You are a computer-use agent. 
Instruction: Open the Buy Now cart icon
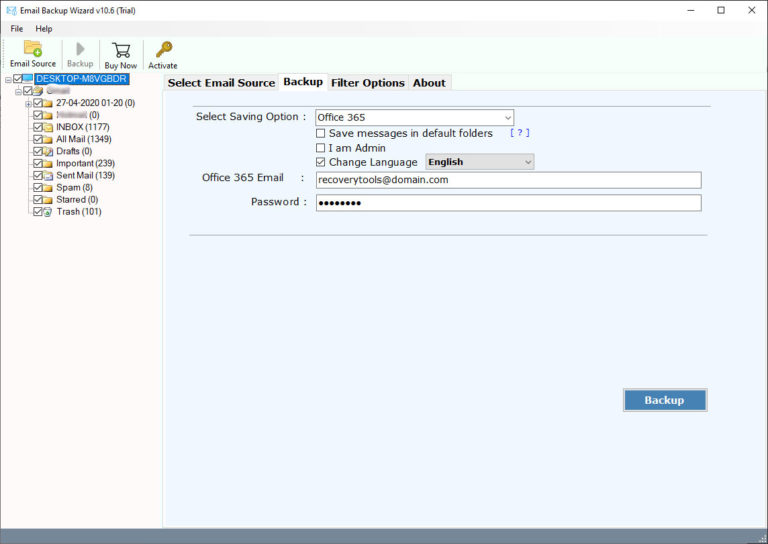click(121, 50)
